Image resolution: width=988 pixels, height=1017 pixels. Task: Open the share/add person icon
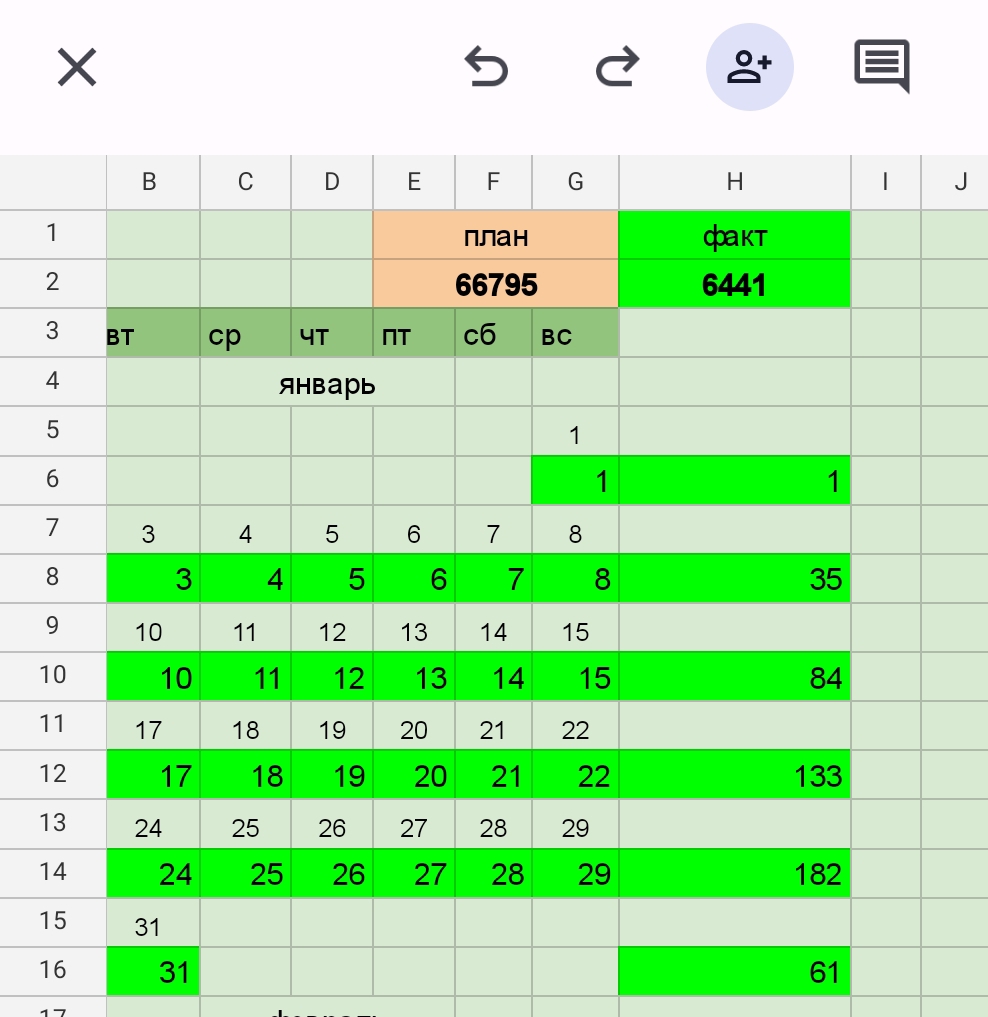click(x=749, y=67)
